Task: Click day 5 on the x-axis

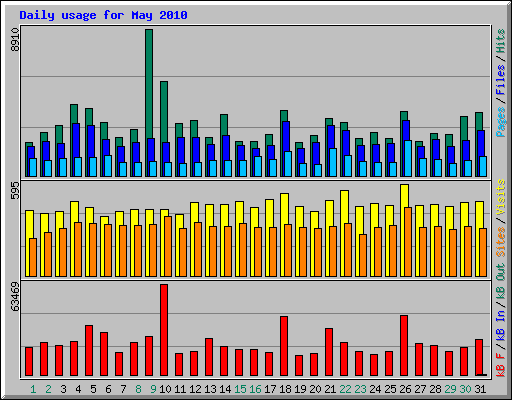Action: click(x=93, y=389)
